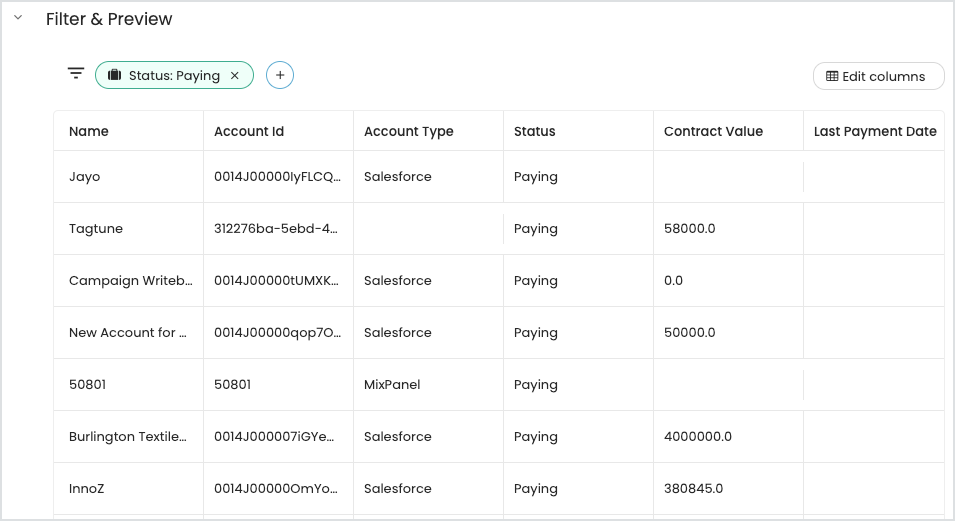Click the Burlington Textile account name

click(x=128, y=436)
